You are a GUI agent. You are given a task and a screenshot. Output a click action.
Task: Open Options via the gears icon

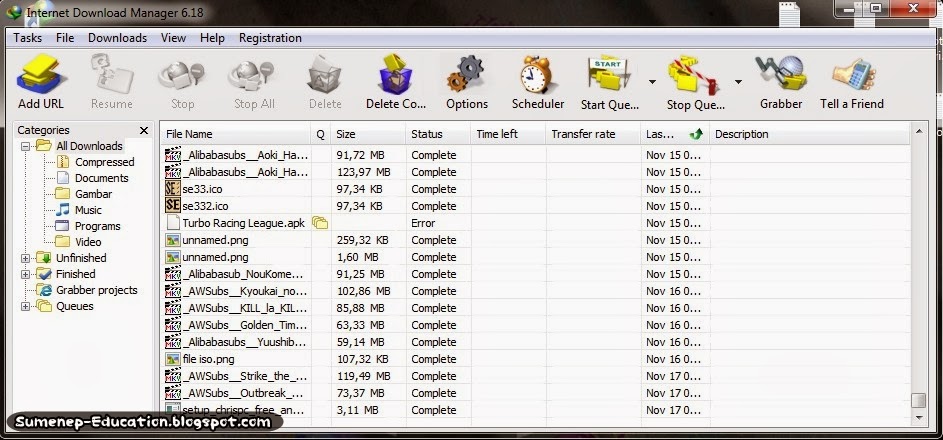466,73
